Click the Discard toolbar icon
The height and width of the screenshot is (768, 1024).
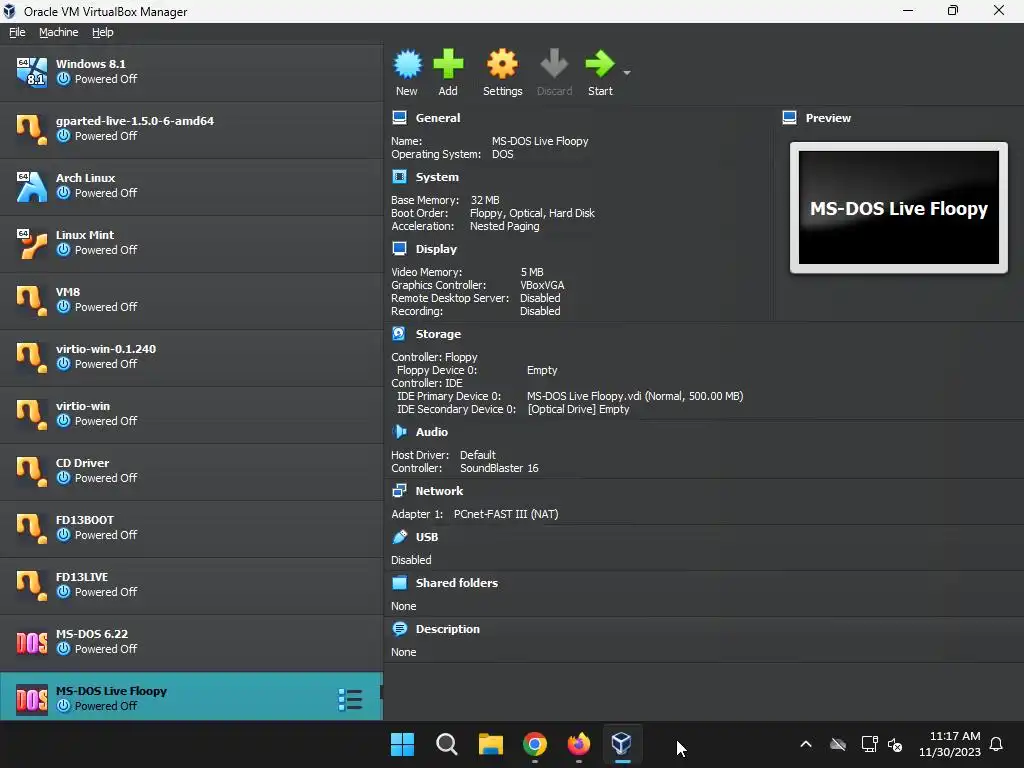tap(554, 64)
